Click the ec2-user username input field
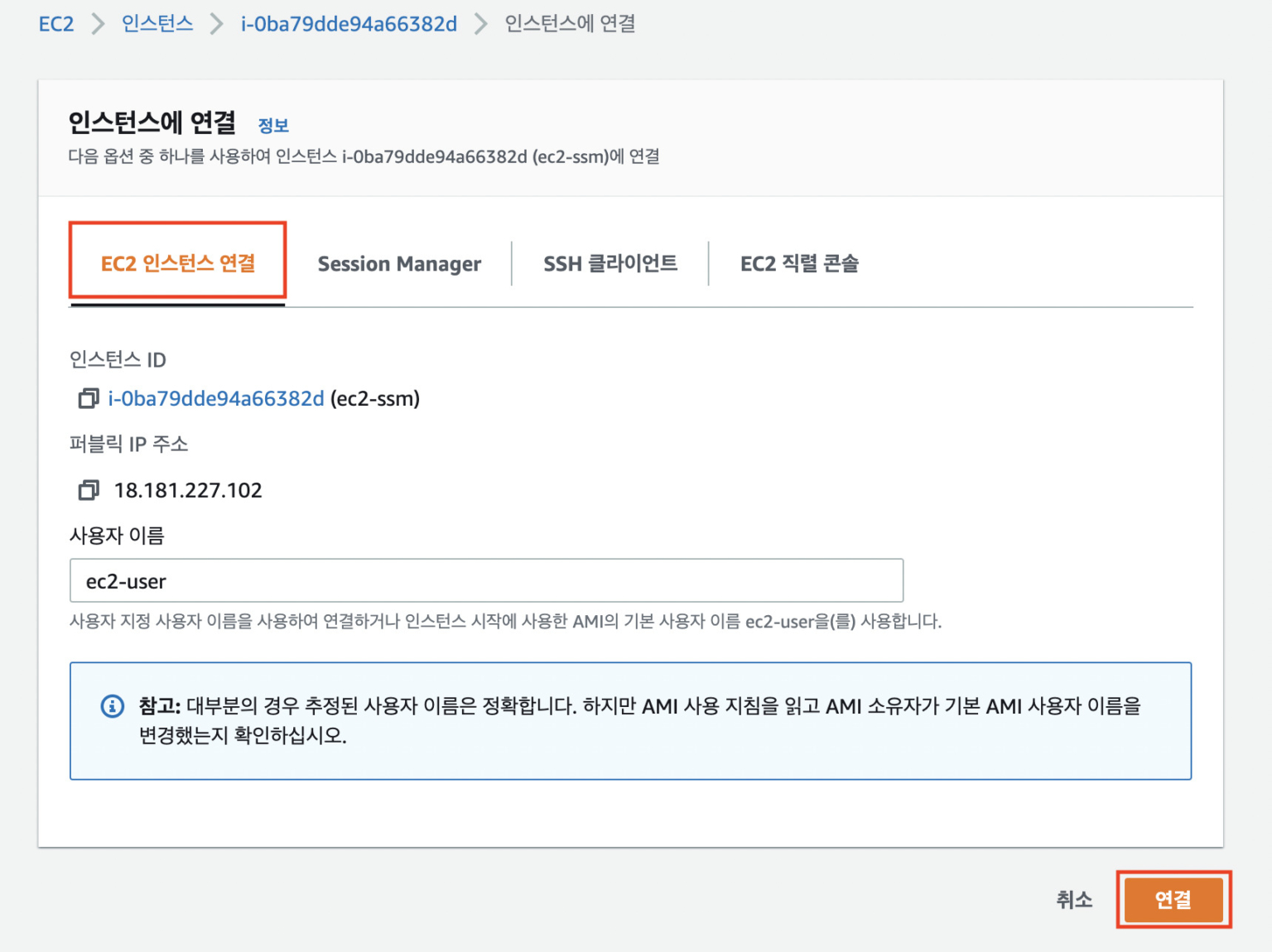 click(485, 580)
